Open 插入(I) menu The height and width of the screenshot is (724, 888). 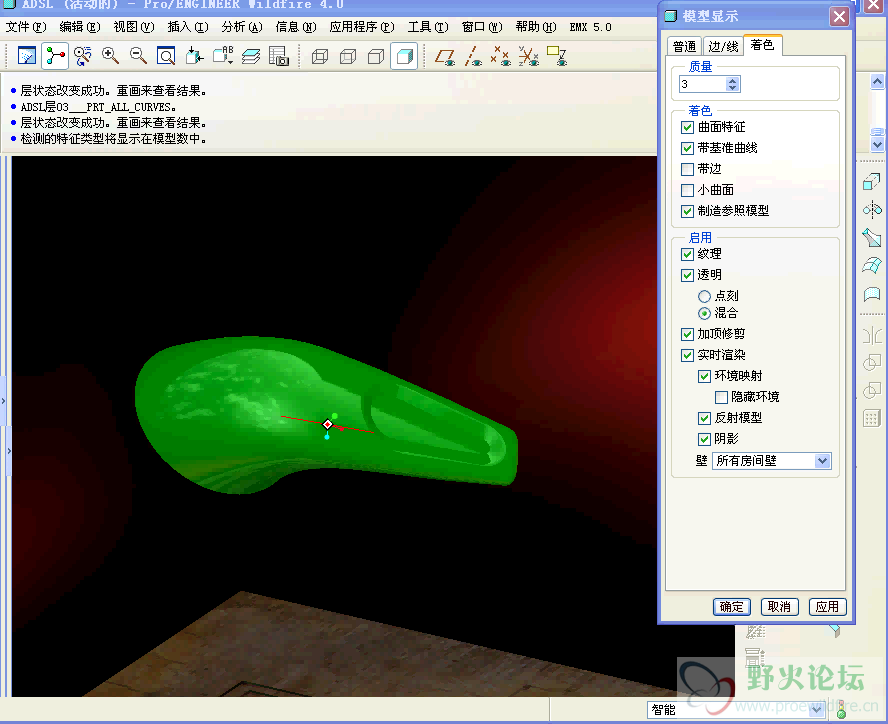188,27
